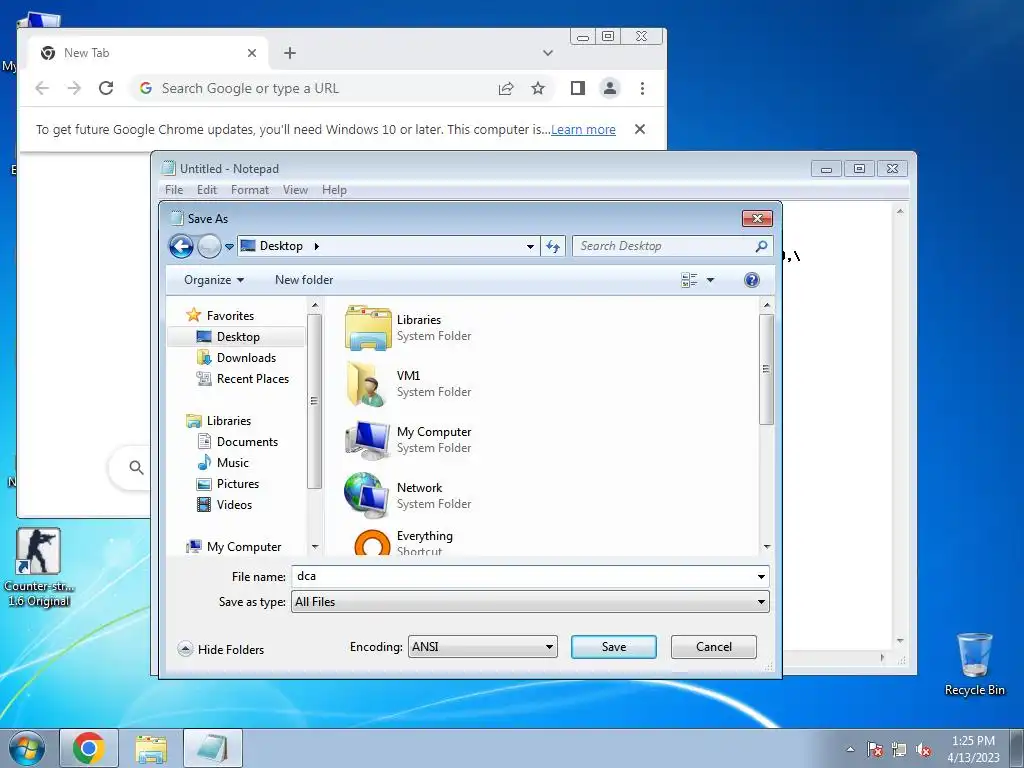1024x768 pixels.
Task: Click the Save As forward arrow button
Action: click(x=209, y=246)
